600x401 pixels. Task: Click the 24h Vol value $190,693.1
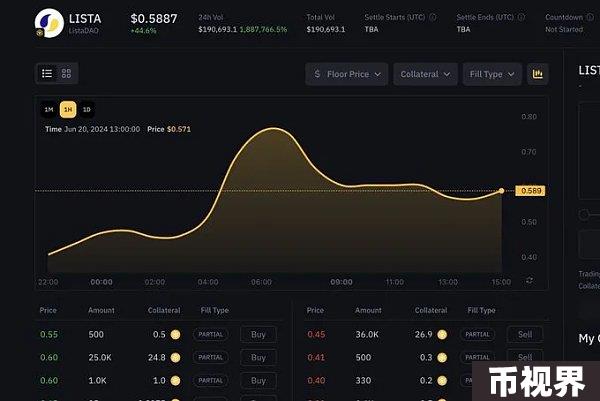[x=217, y=29]
